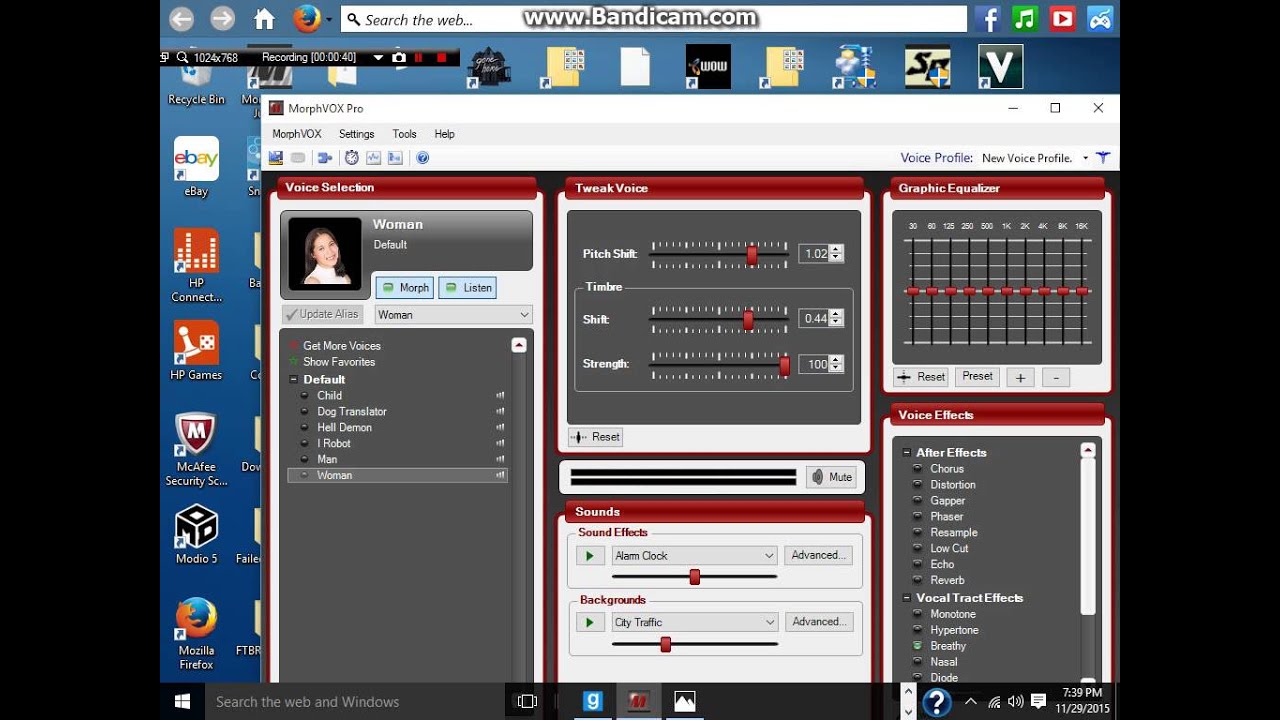Click Advanced button for Backgrounds

pyautogui.click(x=819, y=621)
